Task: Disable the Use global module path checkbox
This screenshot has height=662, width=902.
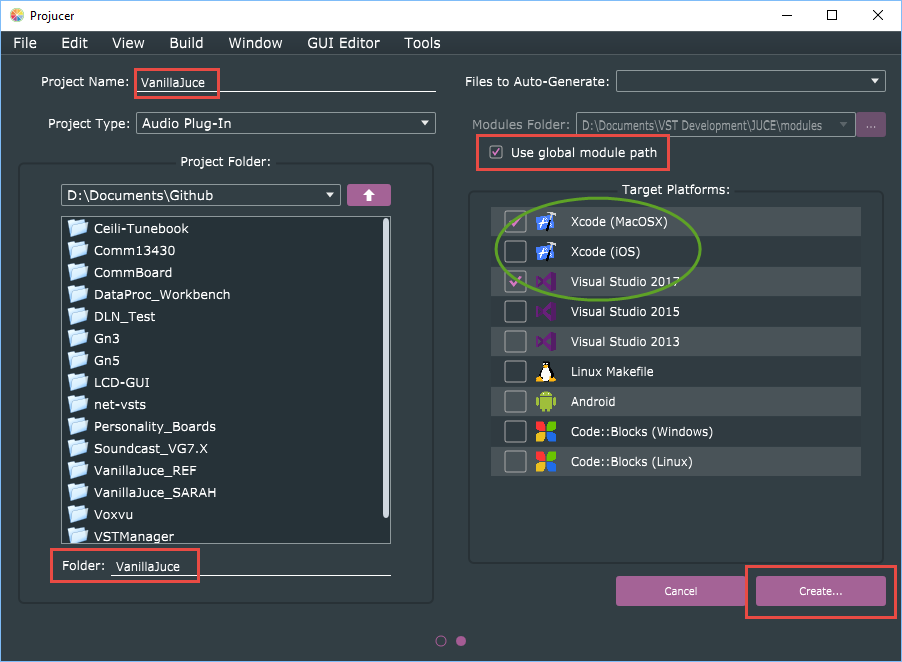Action: (496, 153)
